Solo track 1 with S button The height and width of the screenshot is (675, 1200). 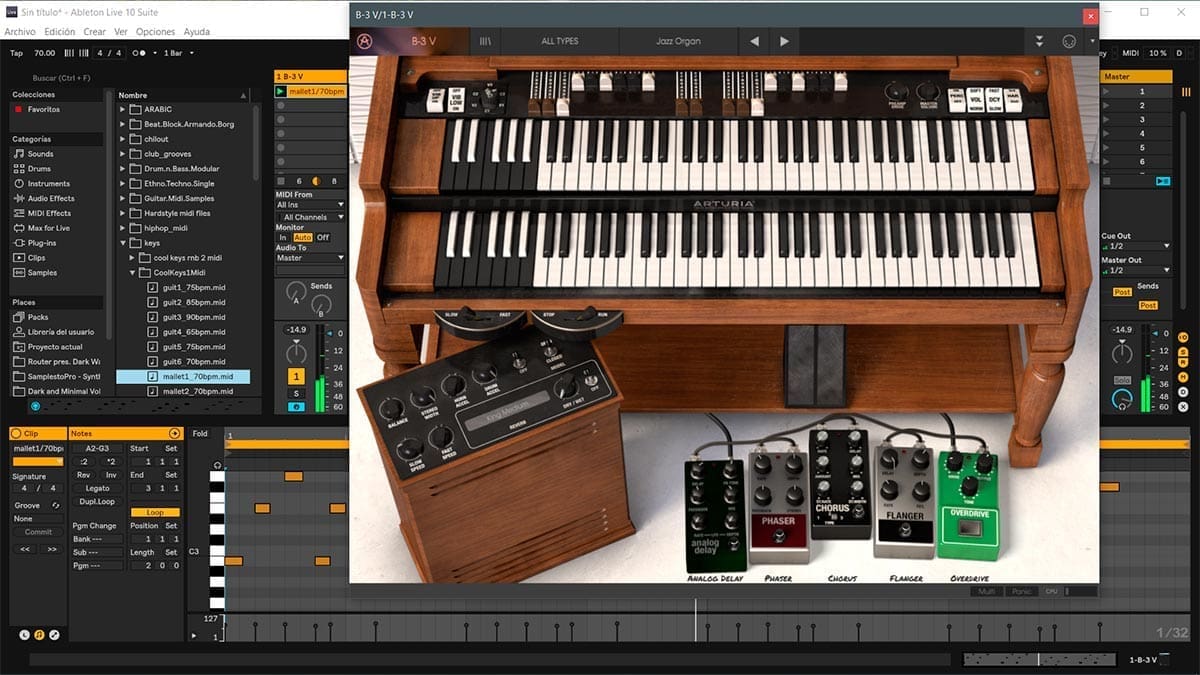pyautogui.click(x=296, y=393)
